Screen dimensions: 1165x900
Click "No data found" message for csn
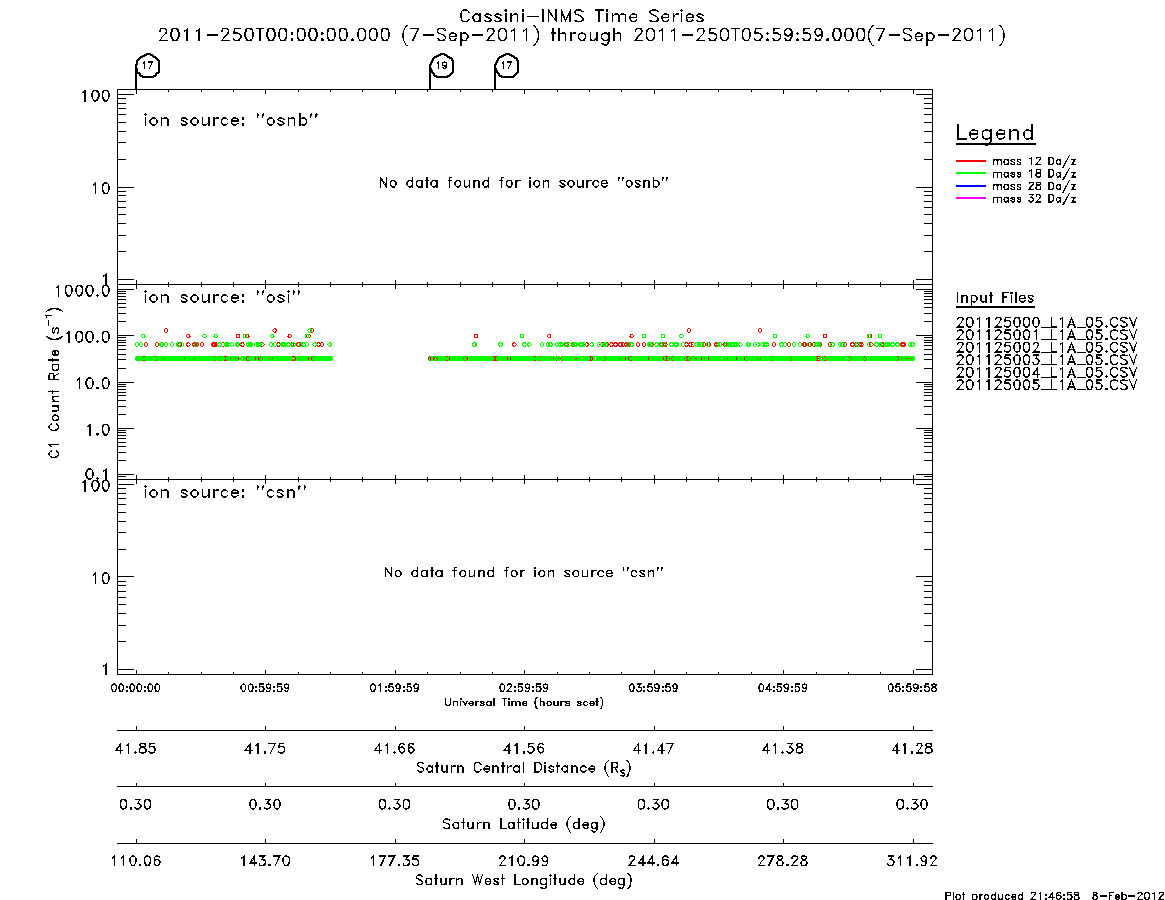click(x=524, y=572)
